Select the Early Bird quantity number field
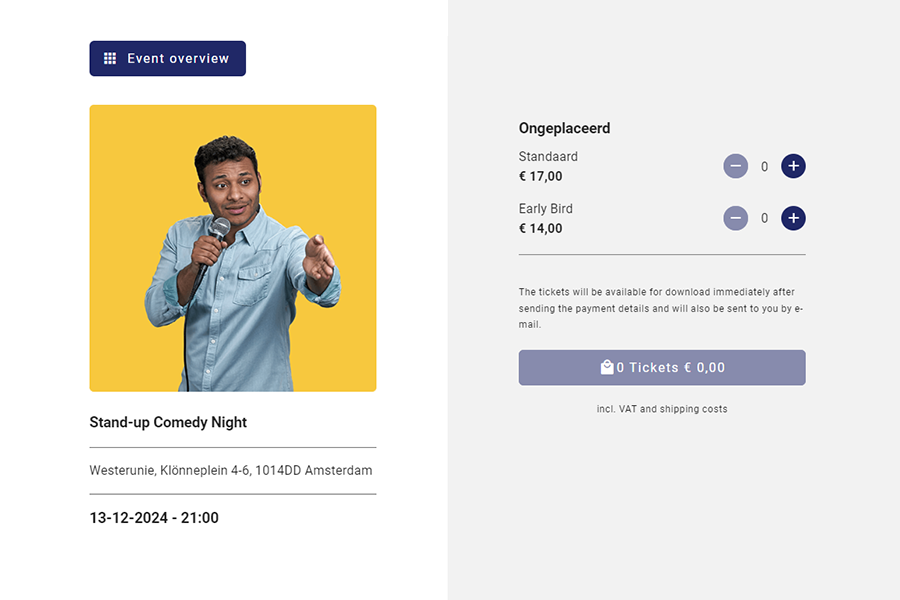900x600 pixels. coord(764,218)
